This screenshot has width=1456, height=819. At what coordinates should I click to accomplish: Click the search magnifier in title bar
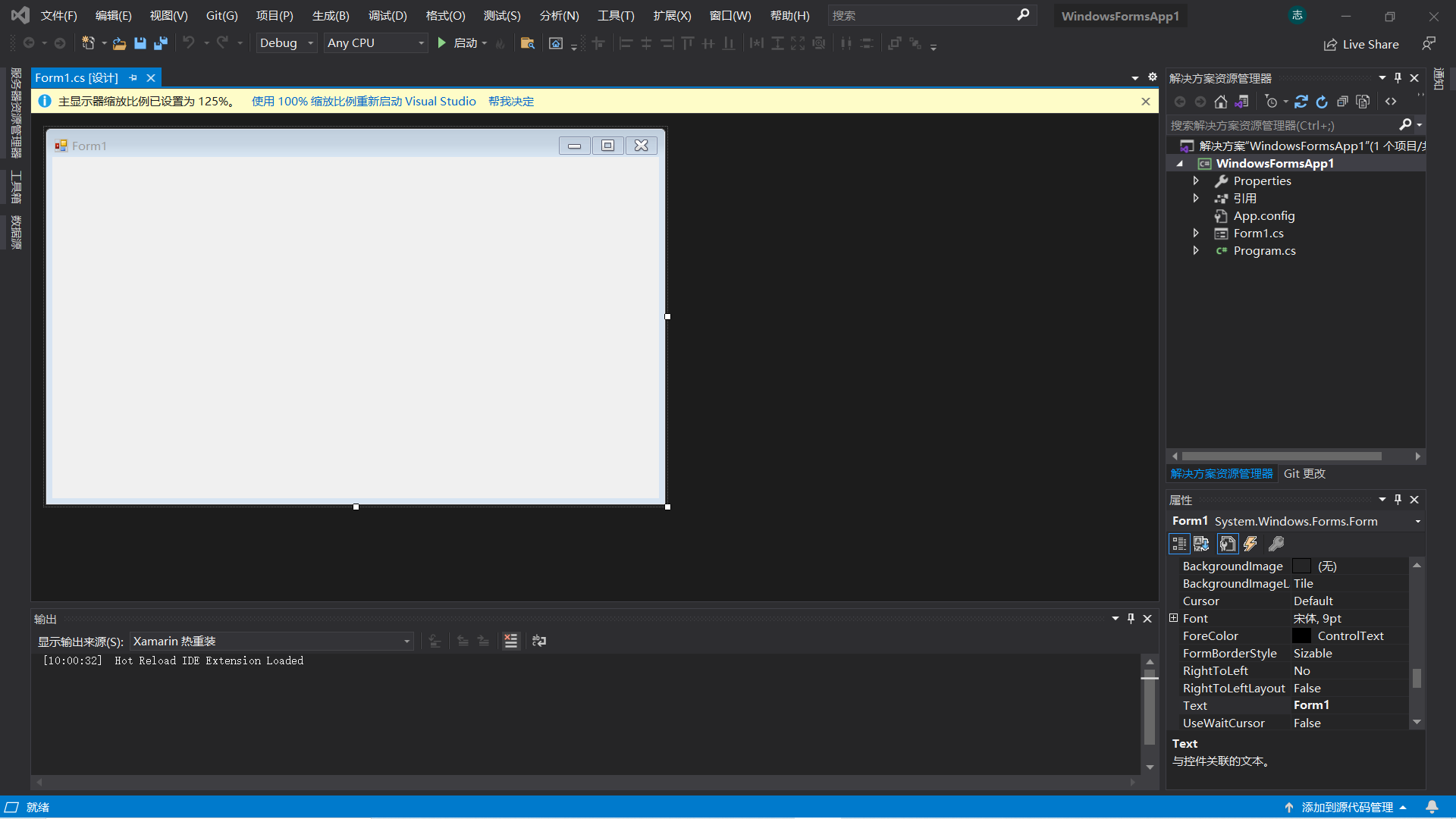(1023, 15)
